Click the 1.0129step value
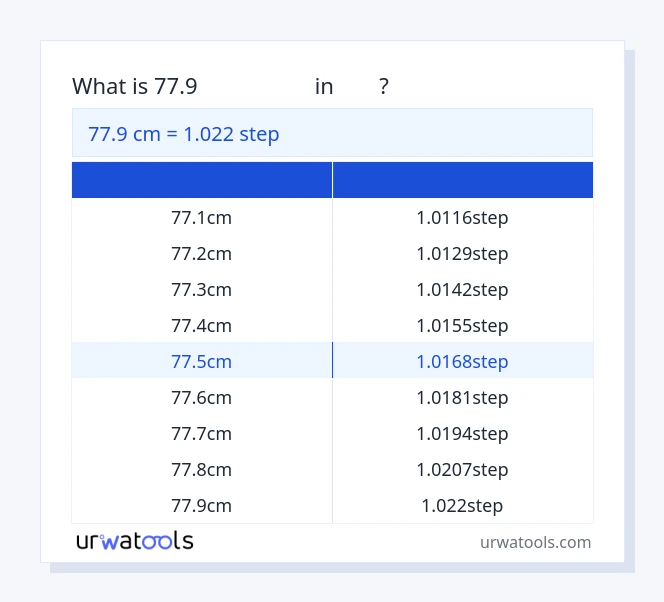The width and height of the screenshot is (664, 602). (462, 253)
